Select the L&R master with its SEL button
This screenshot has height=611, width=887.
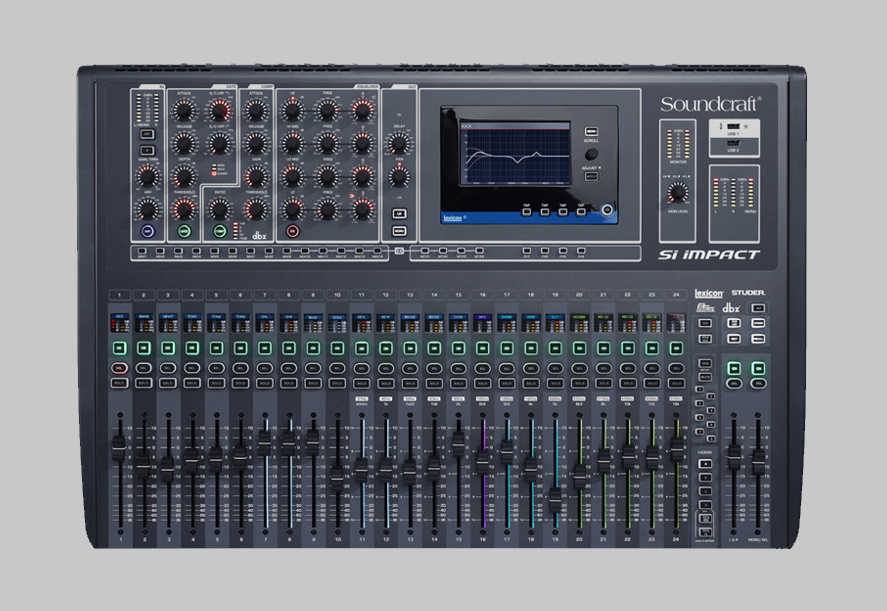(734, 384)
